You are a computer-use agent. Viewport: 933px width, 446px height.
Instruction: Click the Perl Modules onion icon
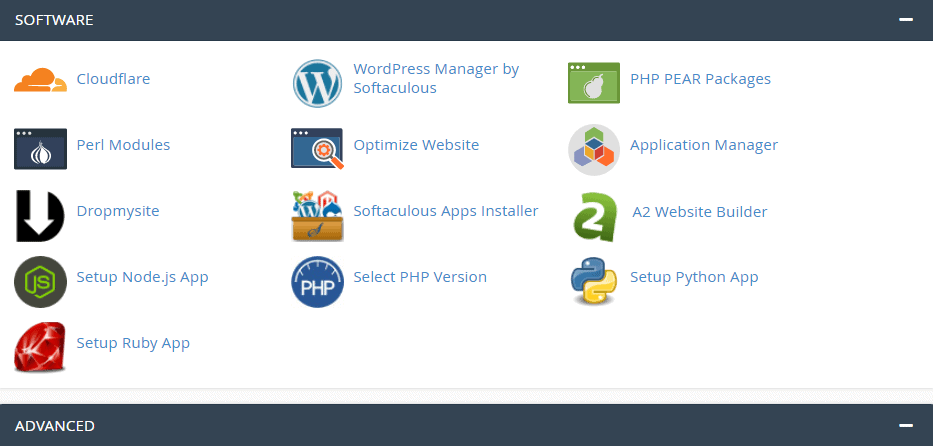pyautogui.click(x=40, y=149)
